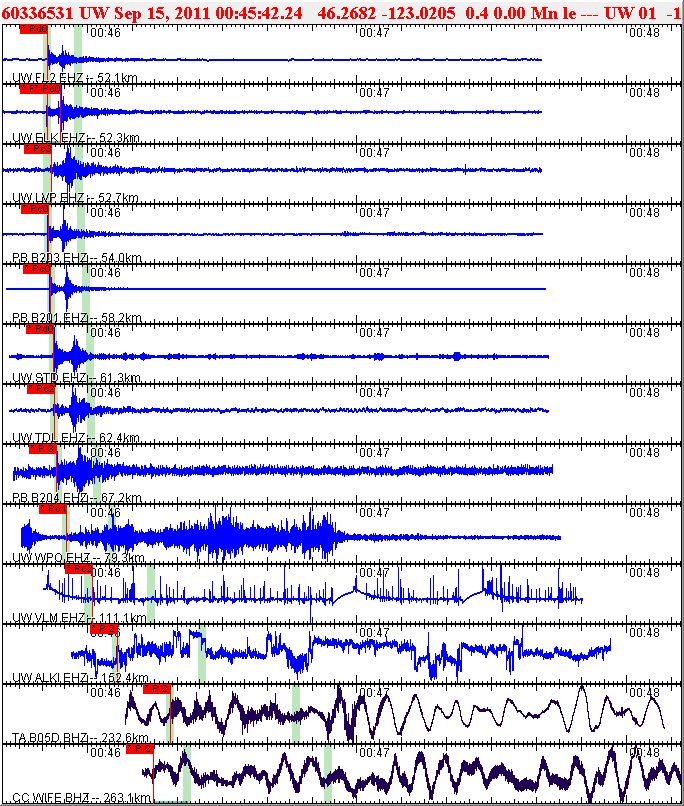Select station label UW VLM EHZ 111.1km
The width and height of the screenshot is (684, 806).
79,618
